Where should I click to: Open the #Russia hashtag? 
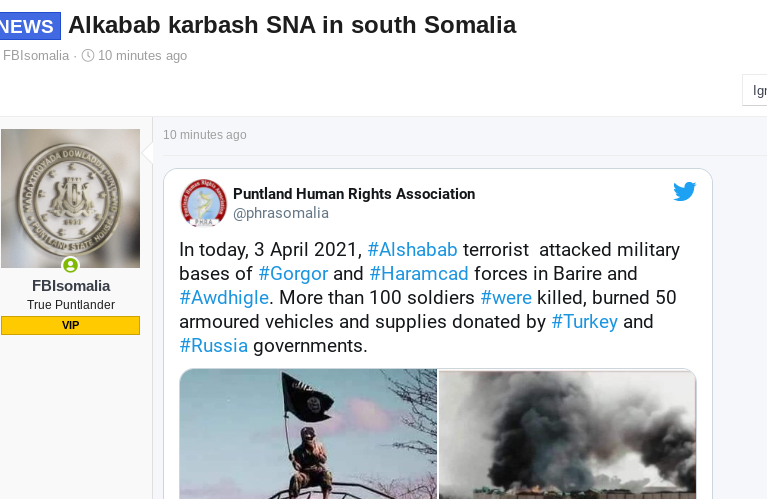[x=214, y=345]
